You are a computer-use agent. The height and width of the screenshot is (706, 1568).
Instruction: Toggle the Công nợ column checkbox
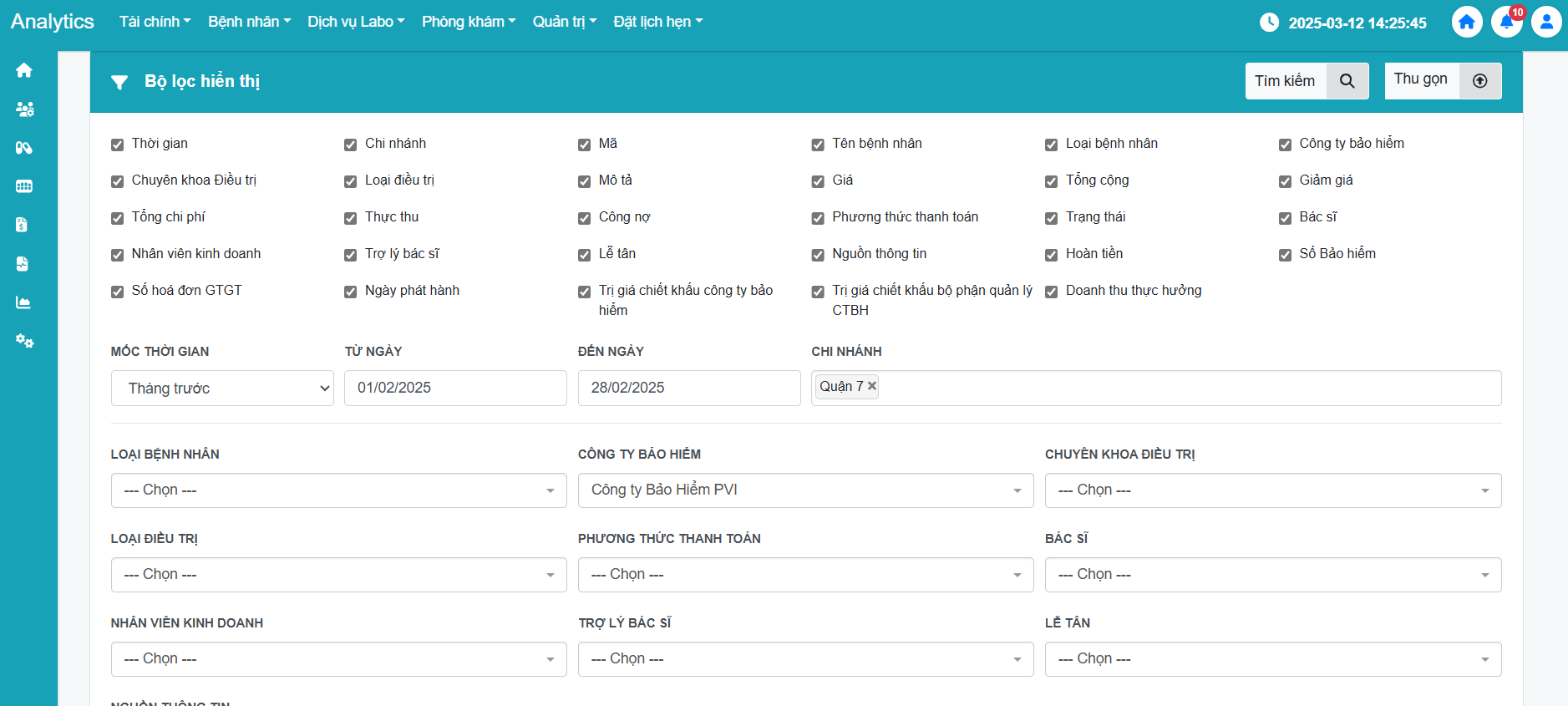[x=585, y=218]
